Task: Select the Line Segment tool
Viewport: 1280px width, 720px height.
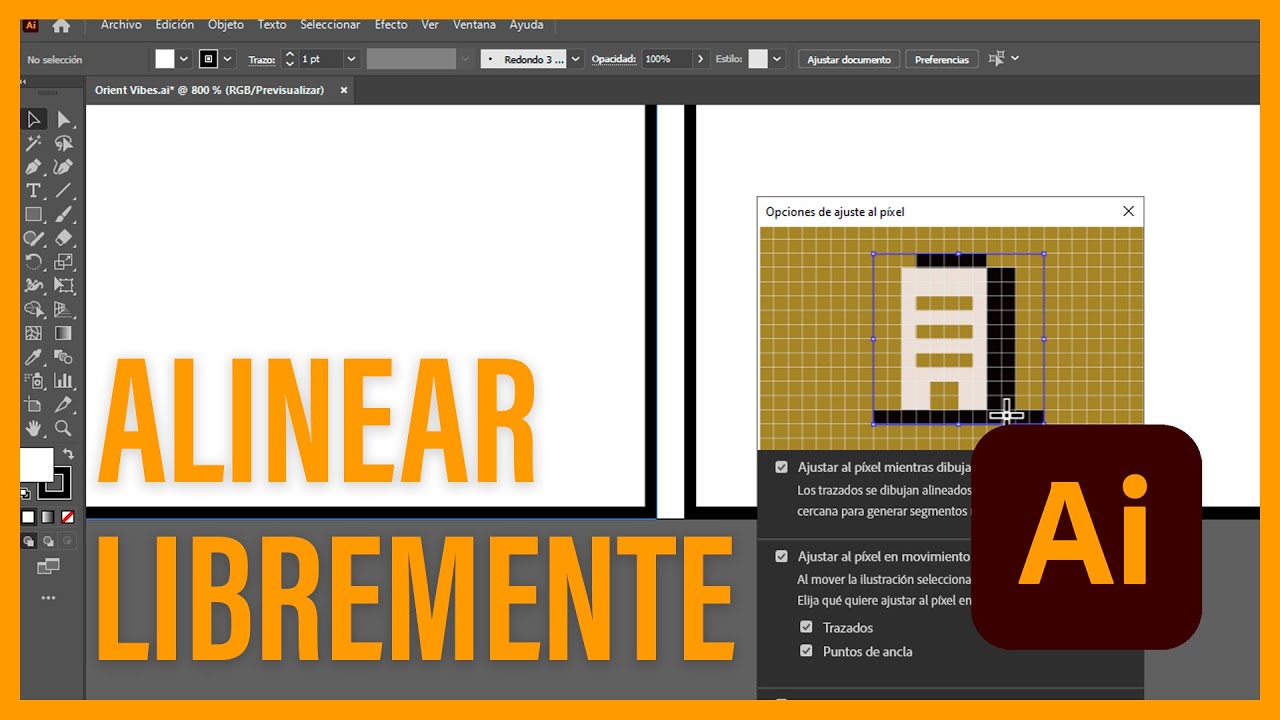Action: pyautogui.click(x=63, y=190)
